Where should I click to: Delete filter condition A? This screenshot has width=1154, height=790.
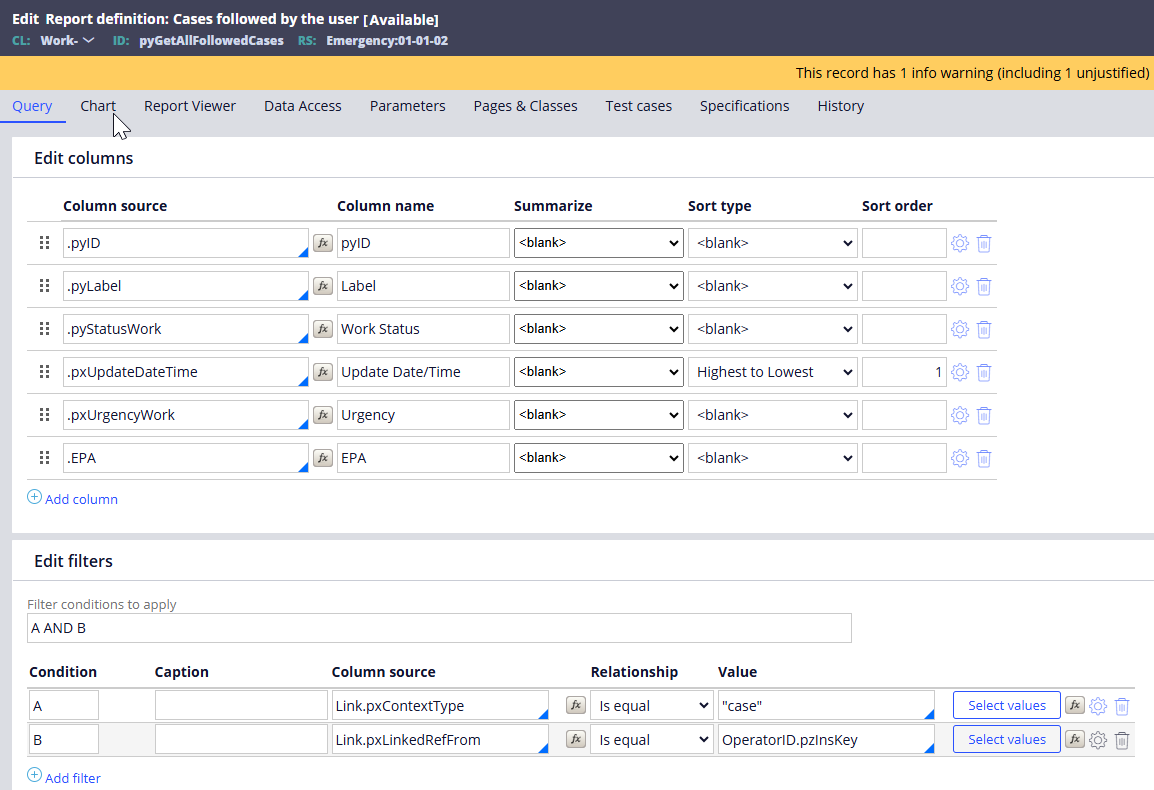point(1122,706)
